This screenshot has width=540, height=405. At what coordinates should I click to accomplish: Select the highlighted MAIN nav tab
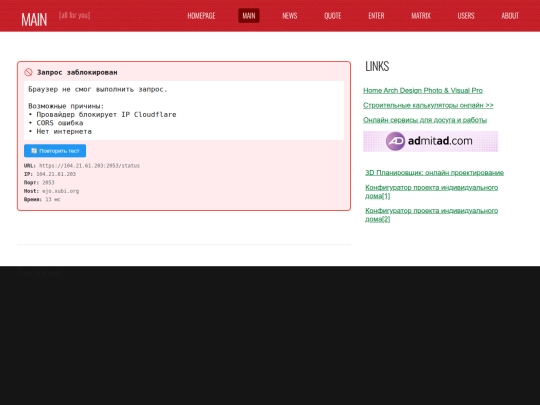coord(249,16)
